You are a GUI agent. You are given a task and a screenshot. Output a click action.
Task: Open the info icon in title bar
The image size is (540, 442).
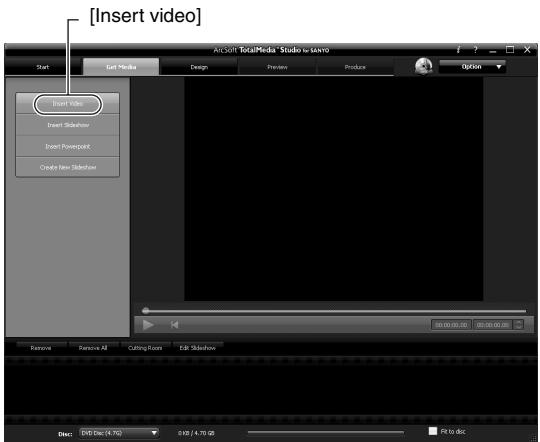click(458, 50)
